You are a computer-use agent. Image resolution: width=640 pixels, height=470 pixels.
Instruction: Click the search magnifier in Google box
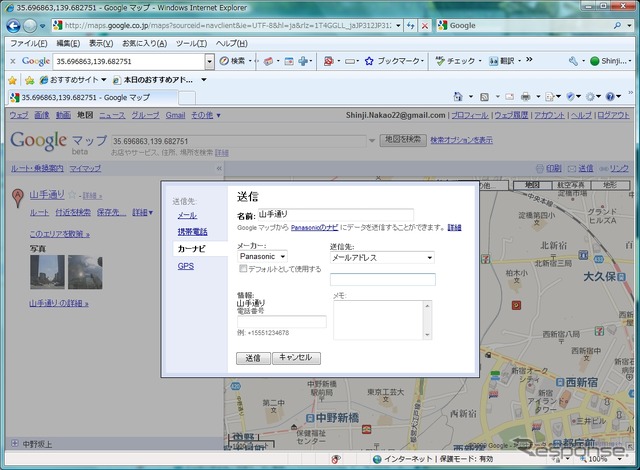618,26
